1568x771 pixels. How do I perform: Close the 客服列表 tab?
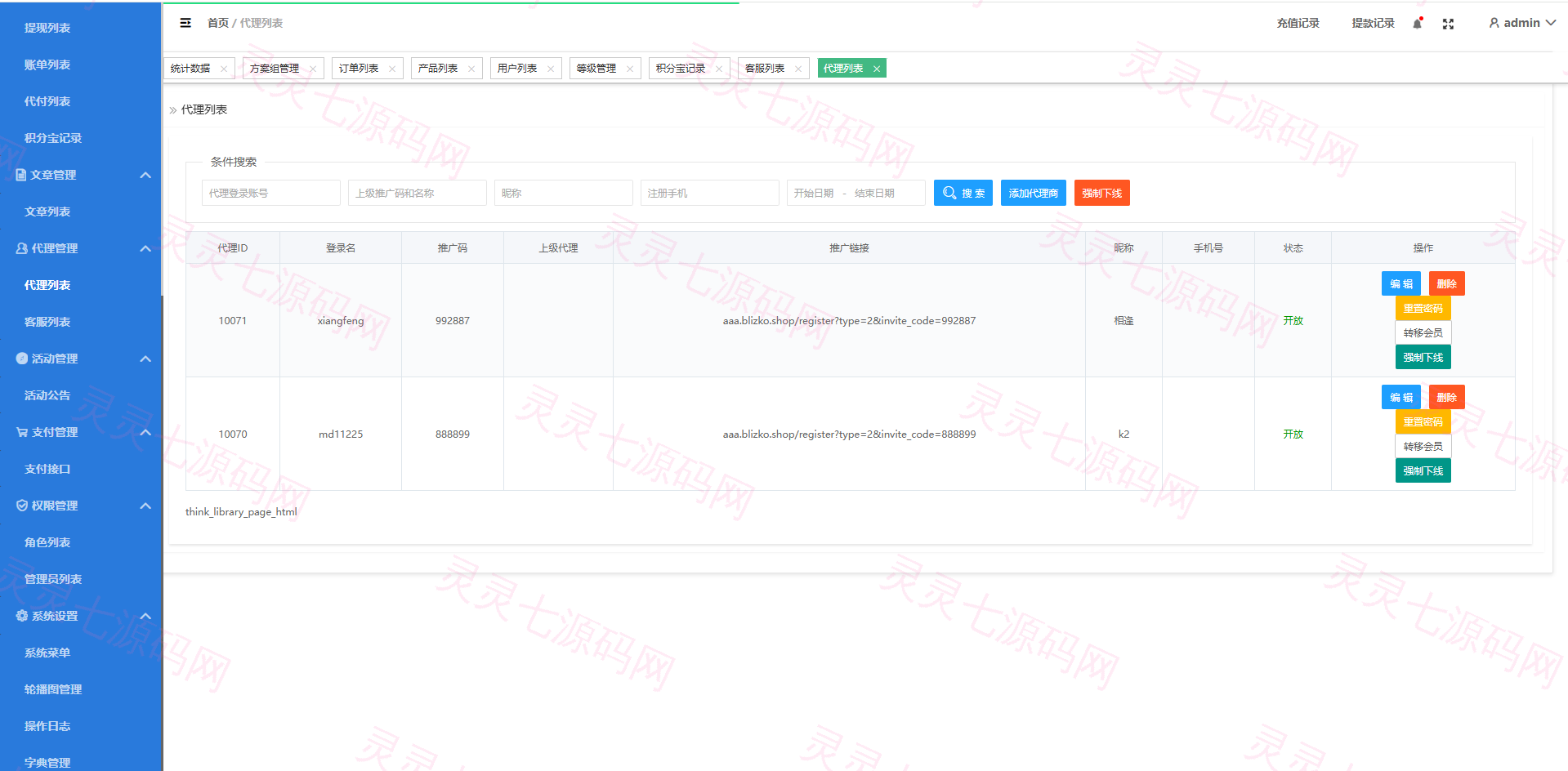798,69
